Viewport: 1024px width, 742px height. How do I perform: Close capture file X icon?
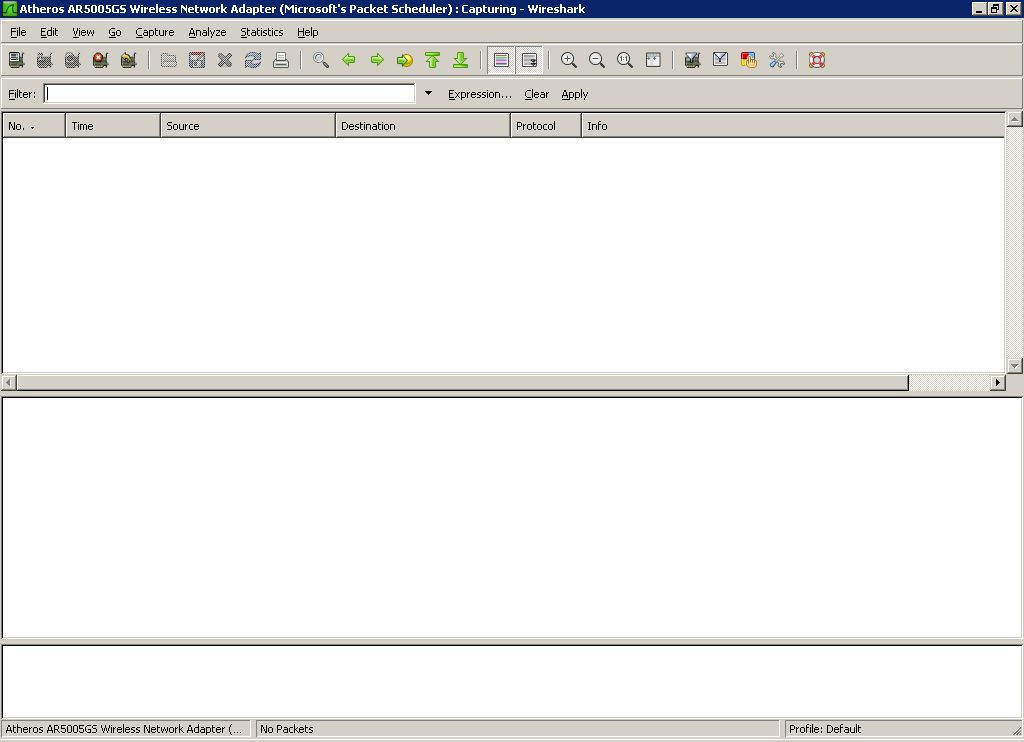(225, 60)
